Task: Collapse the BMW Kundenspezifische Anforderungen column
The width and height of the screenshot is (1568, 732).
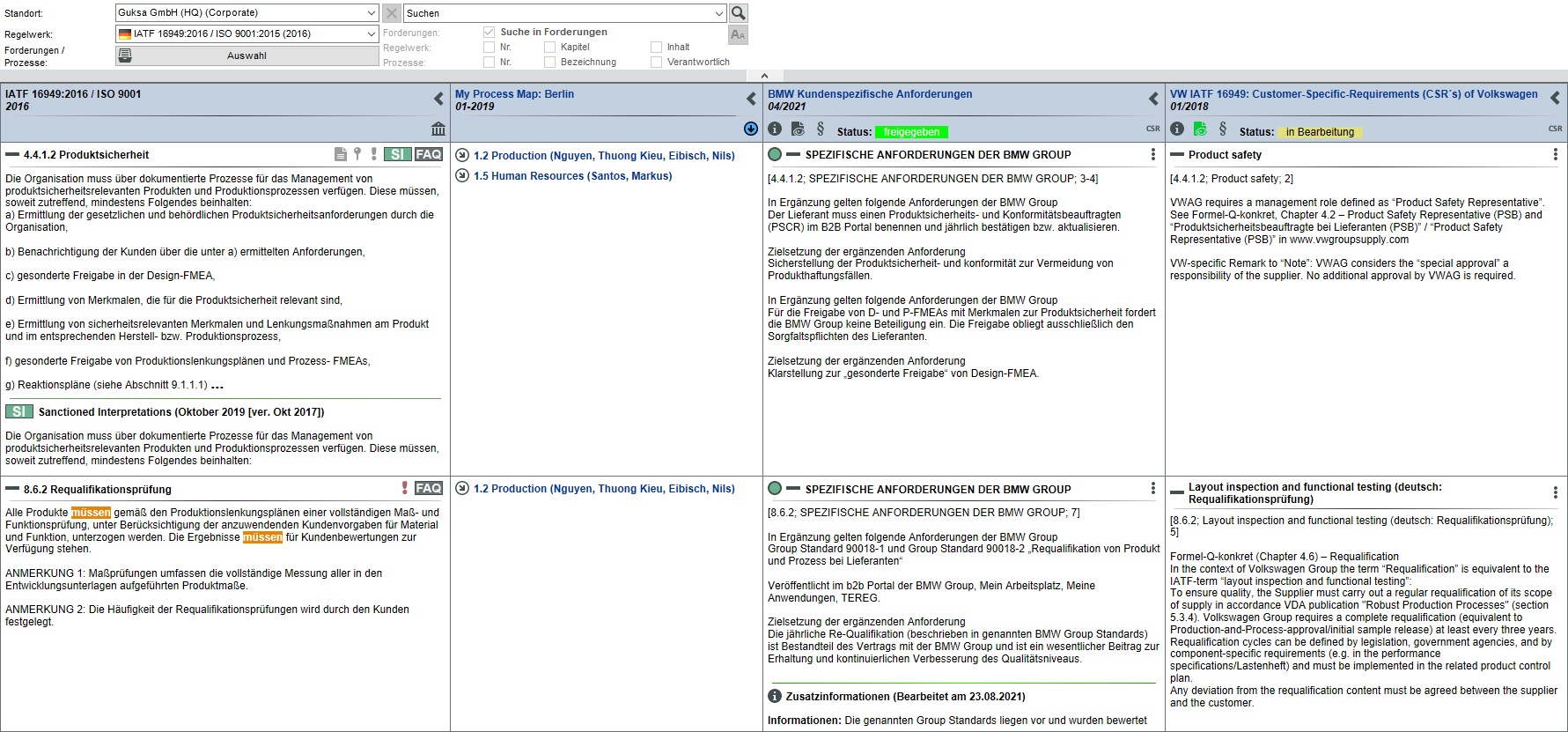Action: click(x=1153, y=99)
